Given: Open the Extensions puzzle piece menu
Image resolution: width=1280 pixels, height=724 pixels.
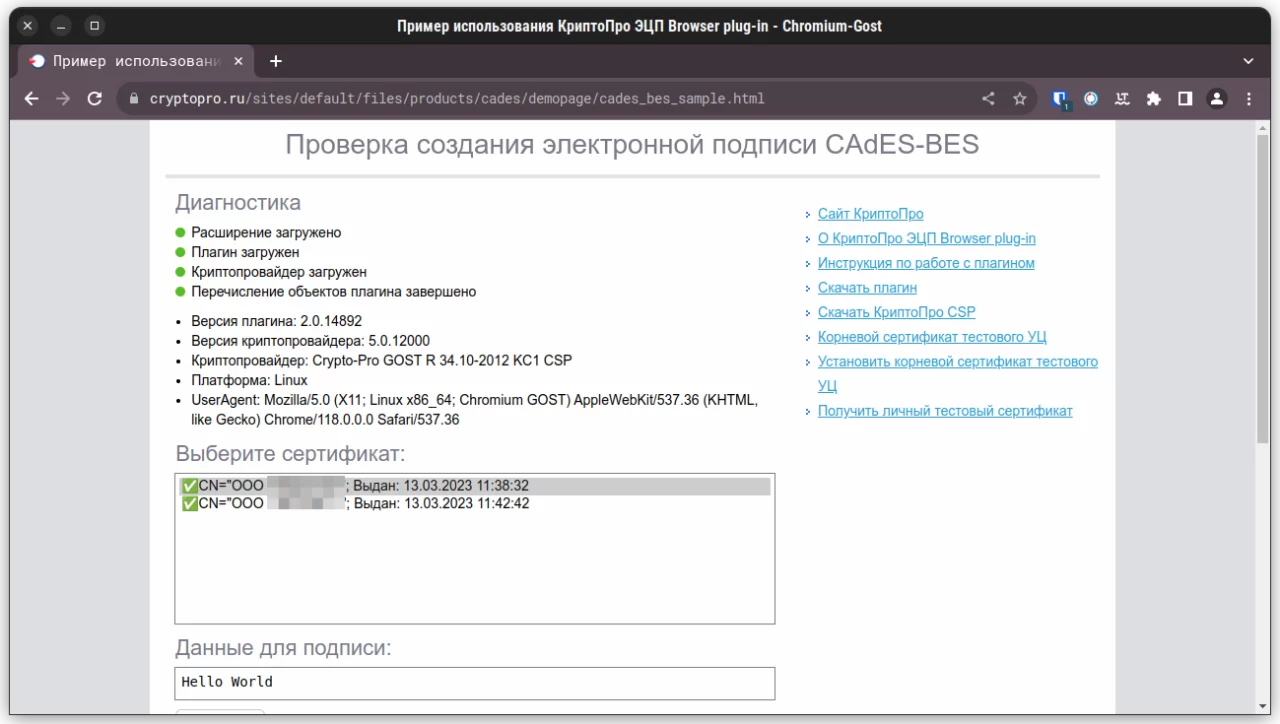Looking at the screenshot, I should click(x=1154, y=99).
